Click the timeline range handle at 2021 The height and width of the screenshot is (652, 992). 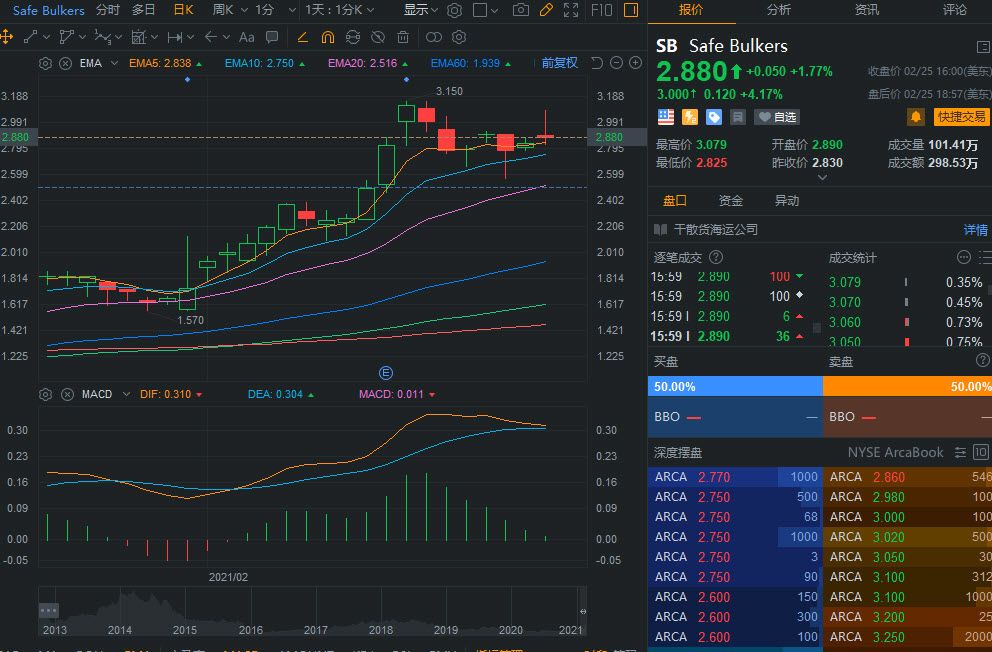coord(583,611)
